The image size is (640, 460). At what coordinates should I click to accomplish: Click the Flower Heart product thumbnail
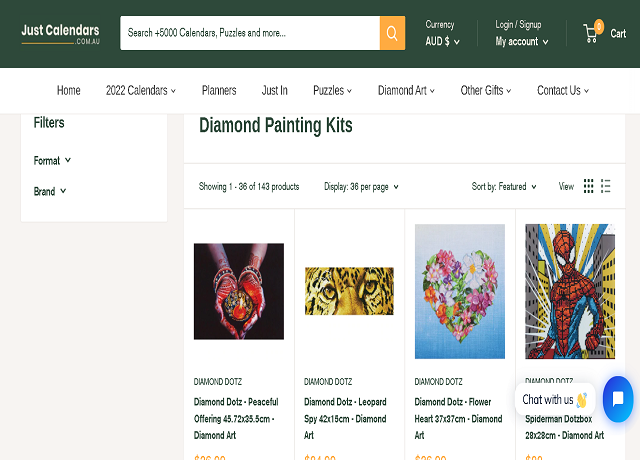pos(460,291)
